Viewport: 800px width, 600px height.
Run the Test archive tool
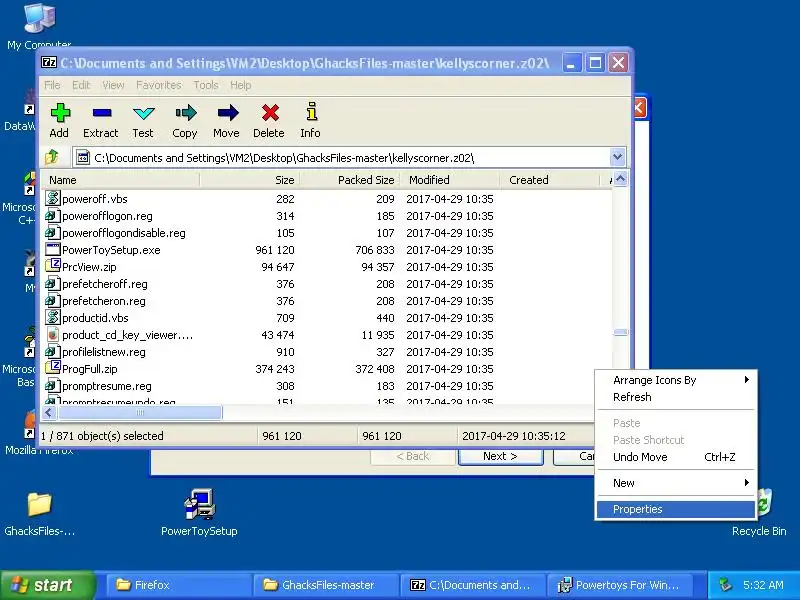coord(143,121)
